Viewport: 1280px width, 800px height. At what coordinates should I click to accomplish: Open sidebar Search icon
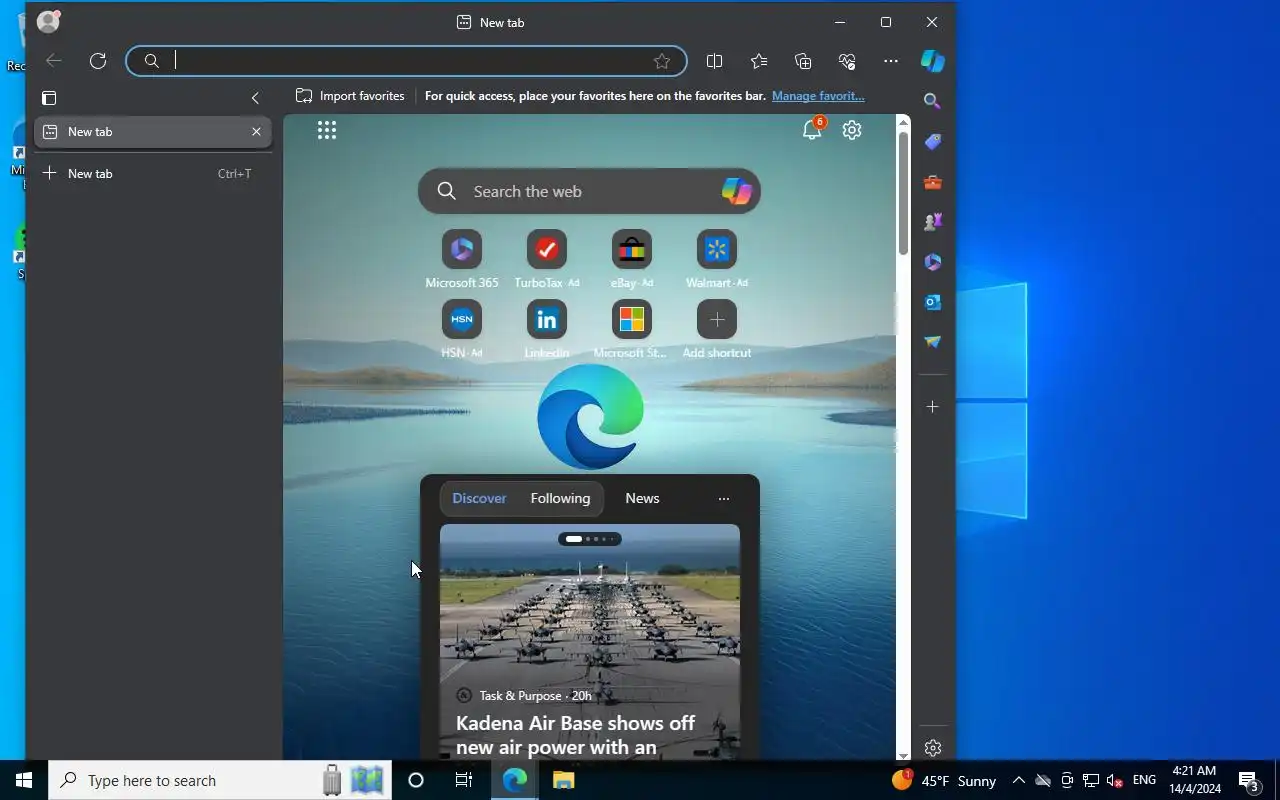coord(932,101)
